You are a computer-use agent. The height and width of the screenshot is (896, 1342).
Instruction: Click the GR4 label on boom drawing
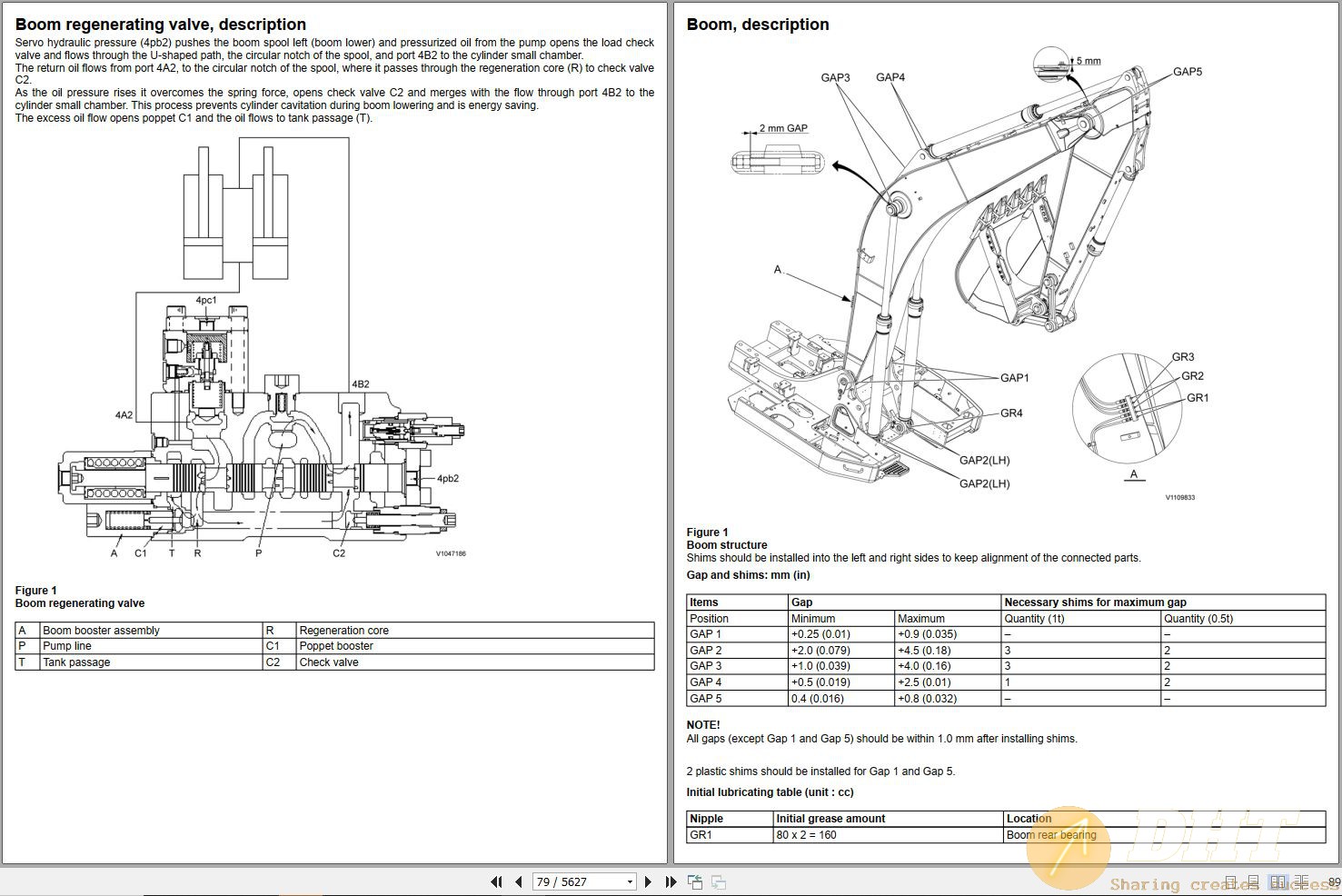(x=1011, y=413)
